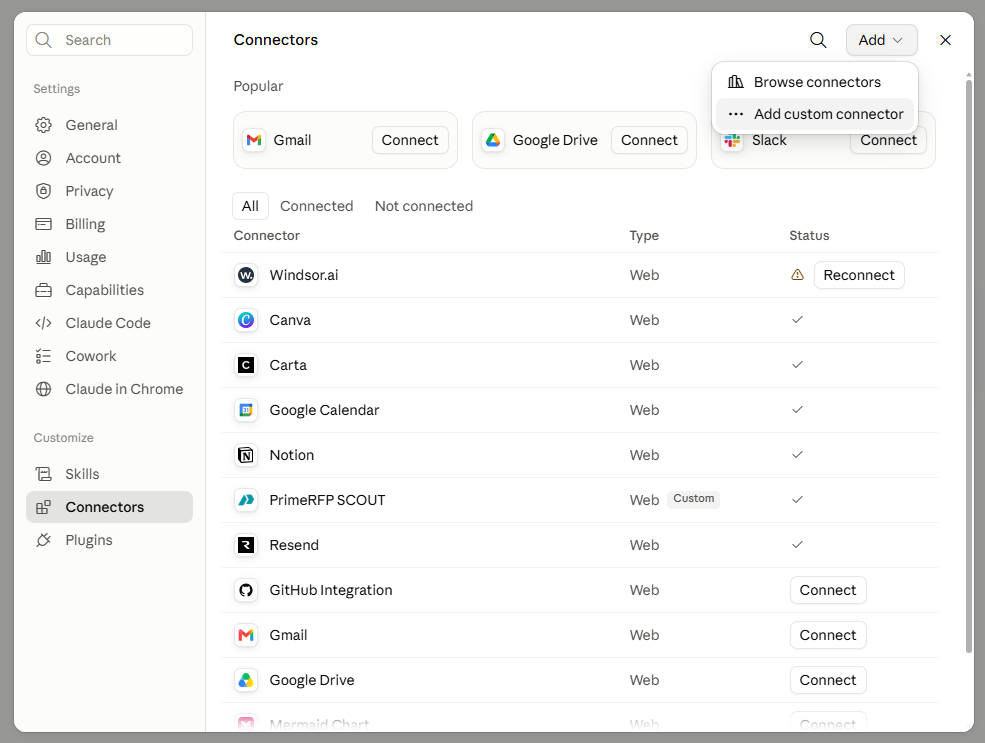Go to Account settings
The height and width of the screenshot is (743, 985).
[x=109, y=158]
